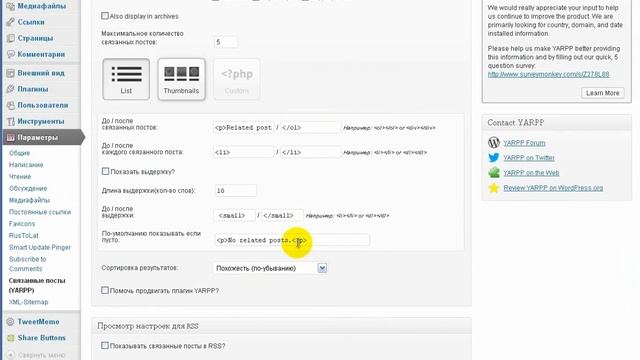
Task: Click the star icon beside Review YARPP
Action: point(494,188)
